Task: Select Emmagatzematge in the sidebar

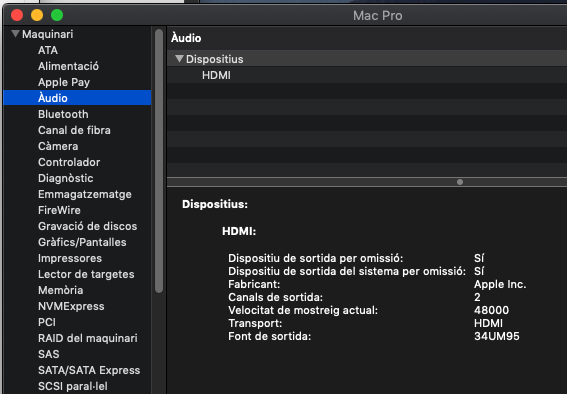Action: pyautogui.click(x=85, y=194)
